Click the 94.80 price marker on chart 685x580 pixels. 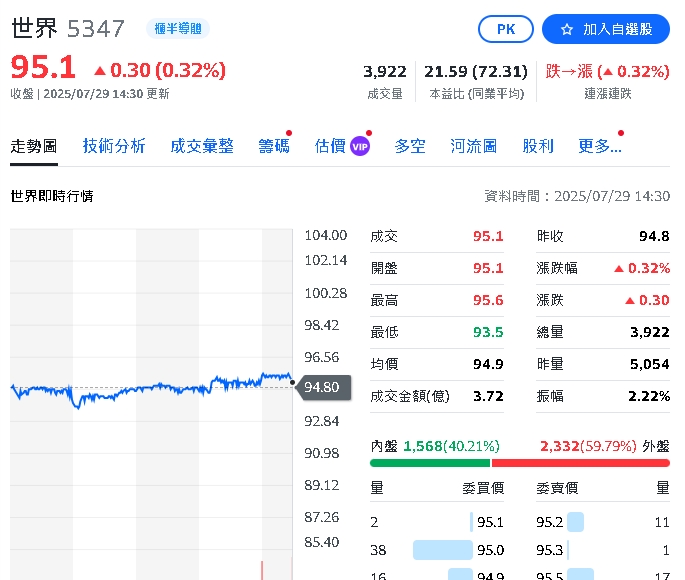324,387
